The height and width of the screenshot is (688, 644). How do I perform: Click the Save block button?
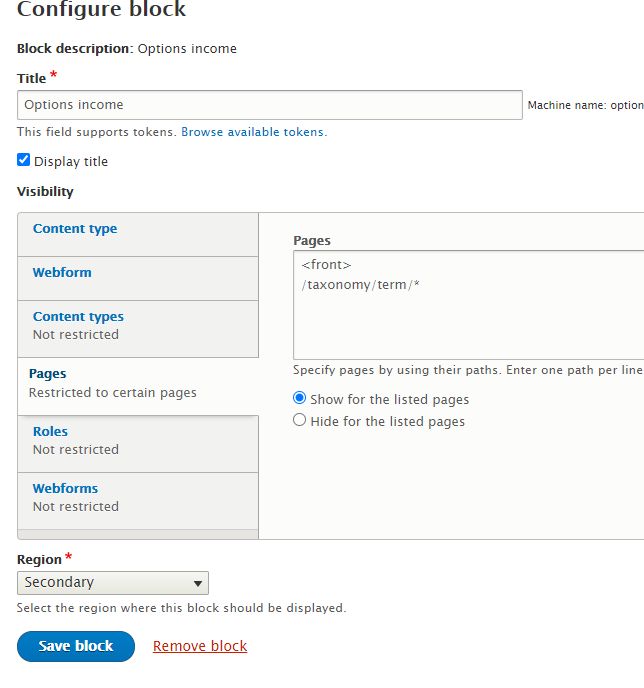(76, 646)
